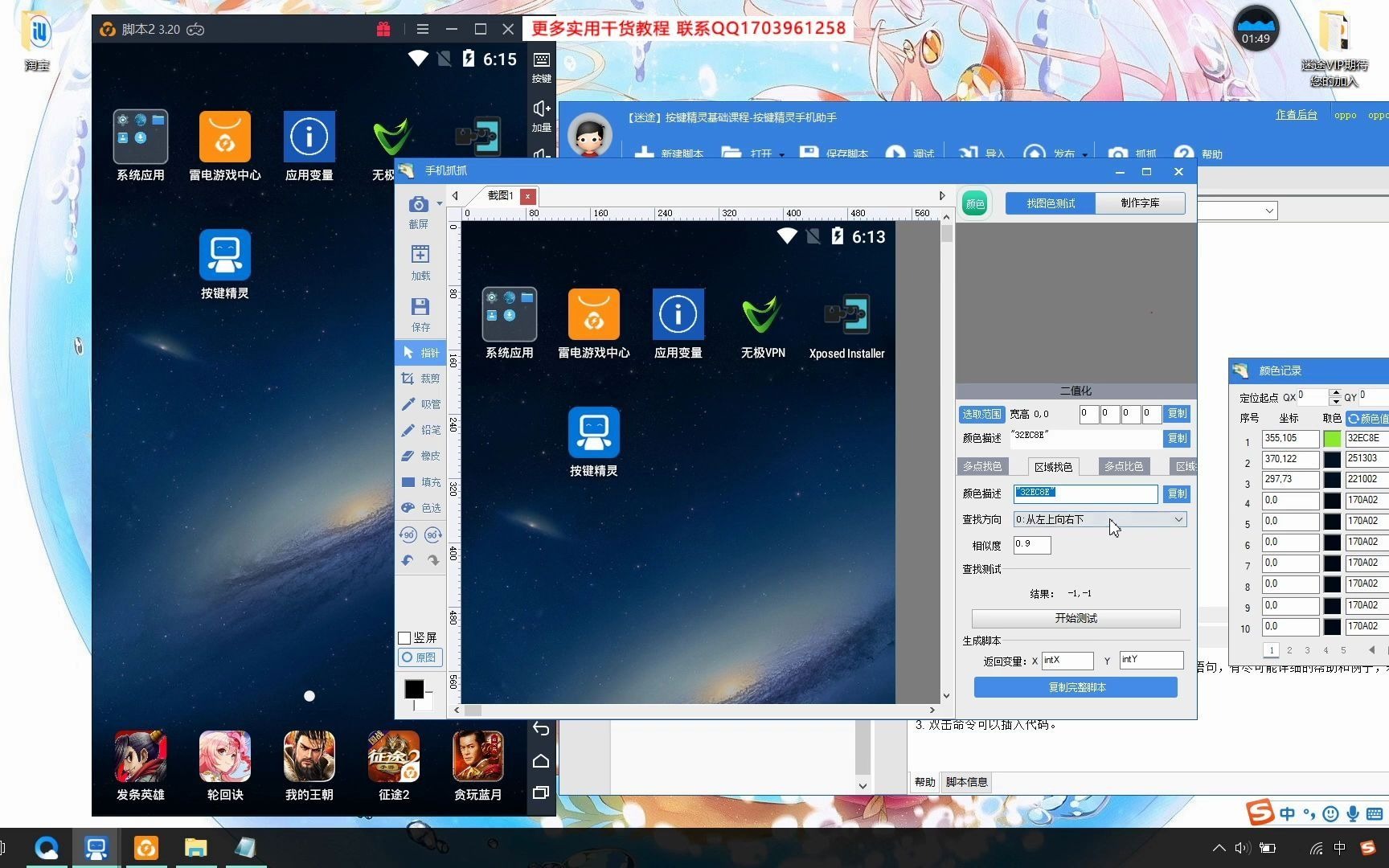Screen dimensions: 1389x868
Task: Select the 多点找色 tab
Action: pos(982,466)
